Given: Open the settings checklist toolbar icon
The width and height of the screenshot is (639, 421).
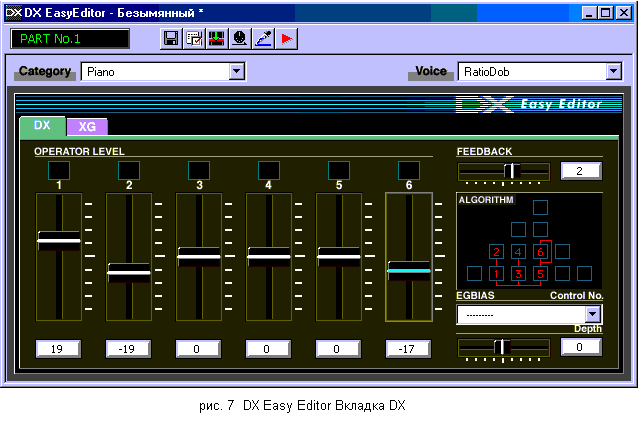Looking at the screenshot, I should click(193, 39).
